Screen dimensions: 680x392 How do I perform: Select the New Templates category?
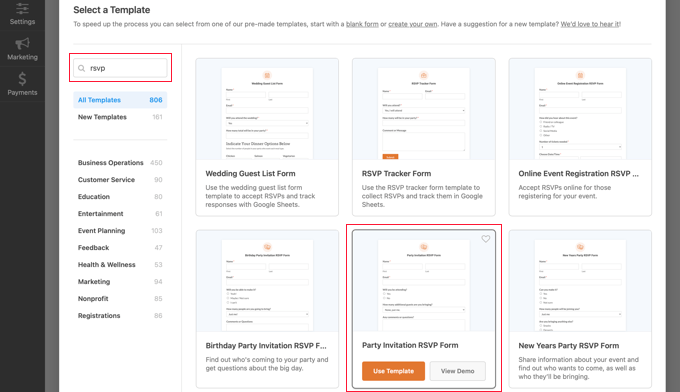[x=120, y=117]
